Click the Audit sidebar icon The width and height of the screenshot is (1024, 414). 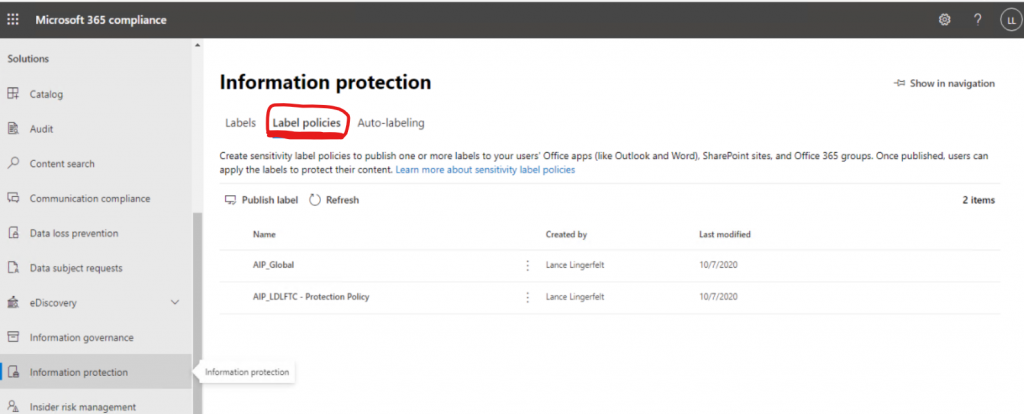(13, 129)
